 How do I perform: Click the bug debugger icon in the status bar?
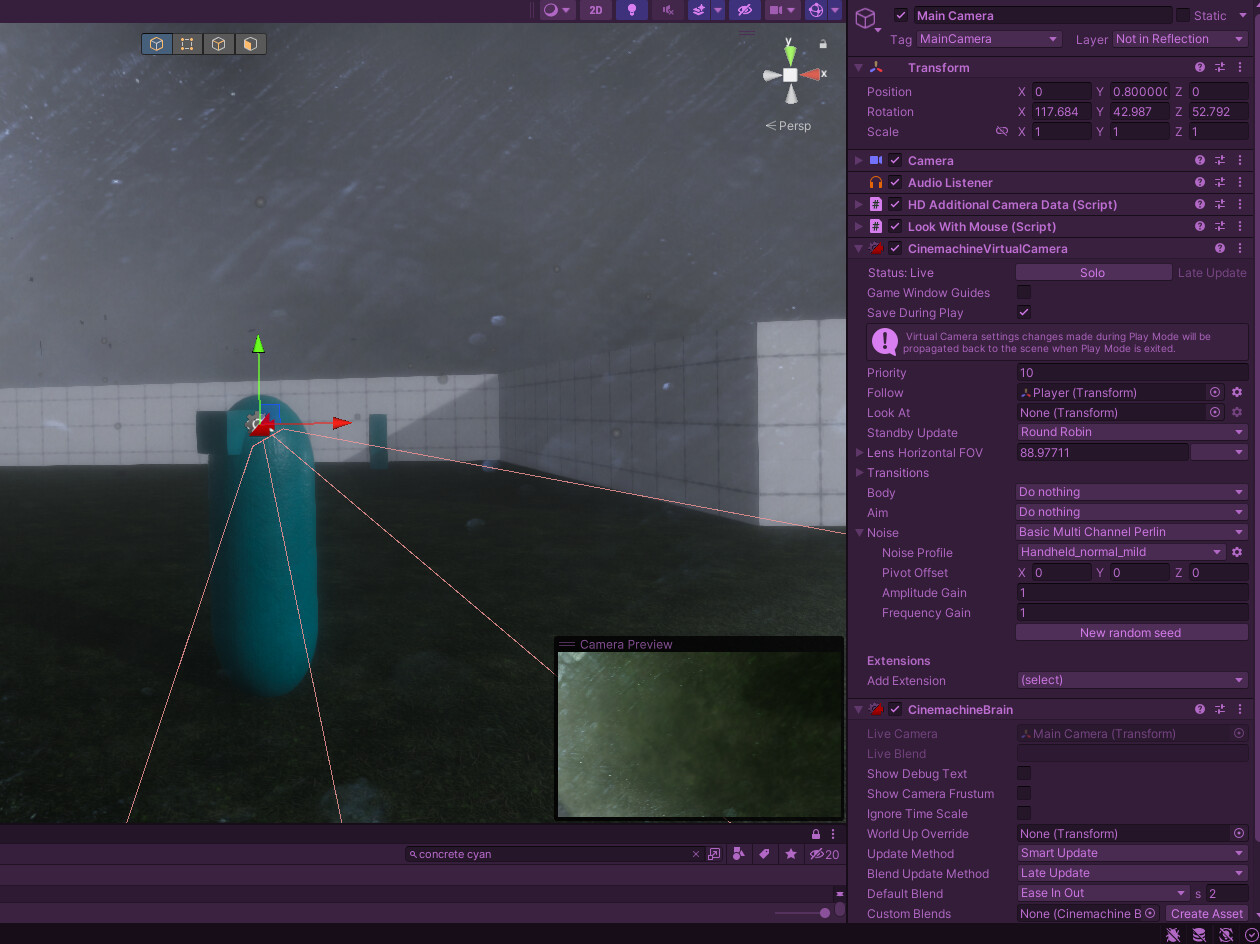point(1172,934)
